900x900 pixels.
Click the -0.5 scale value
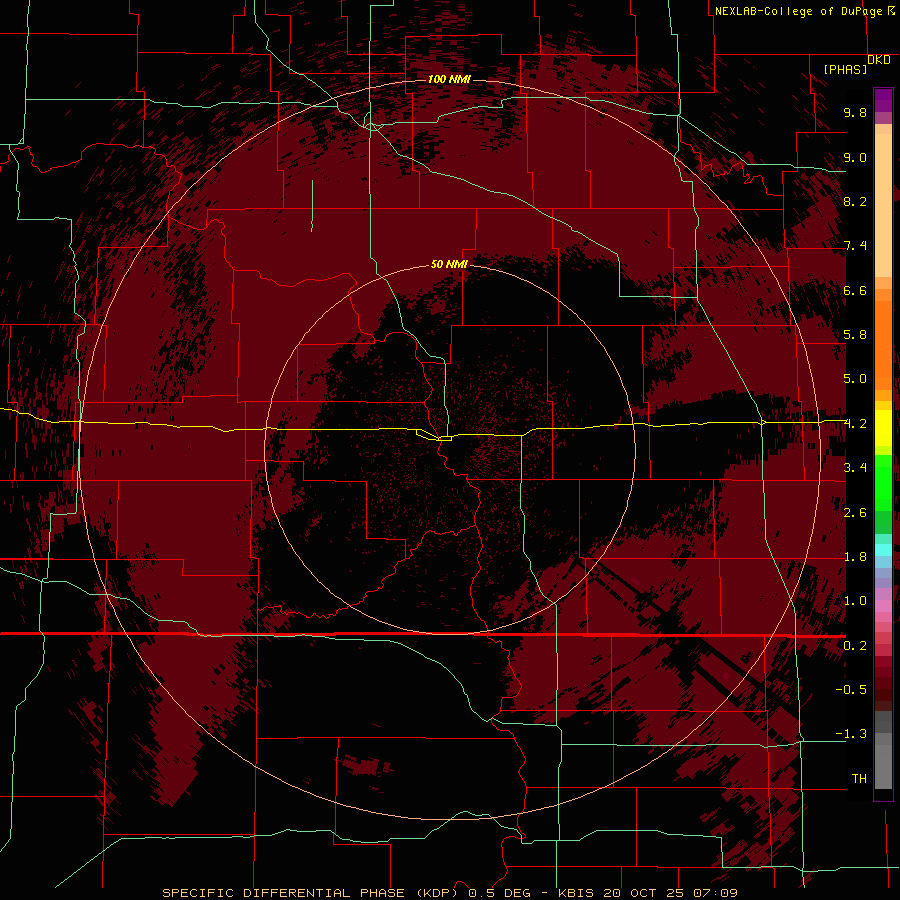851,690
